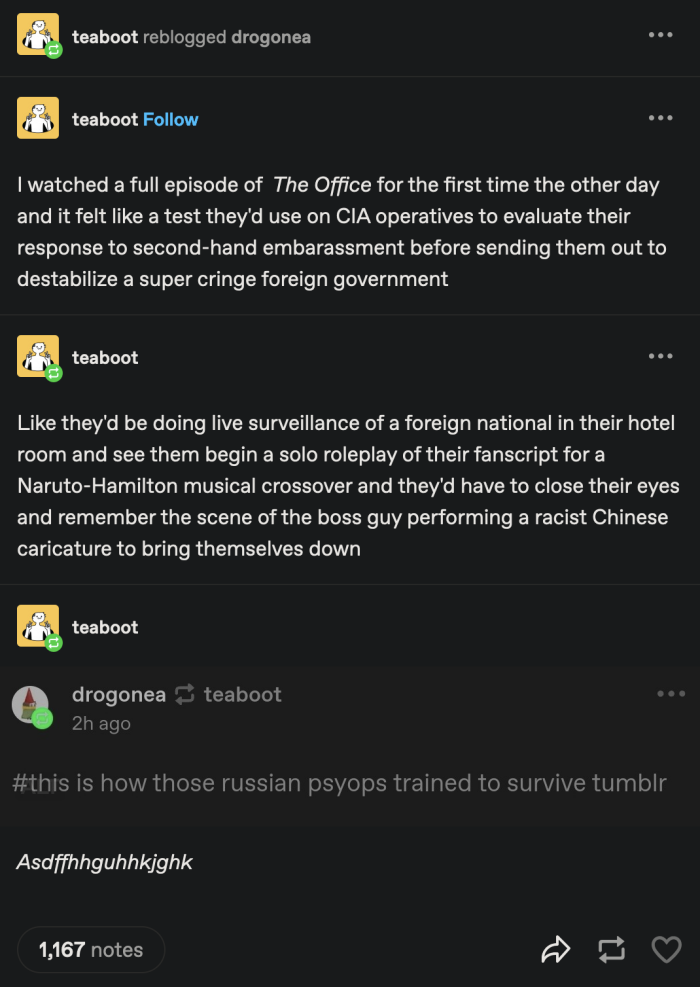Open the three-dot menu on the drogonea reblog
The height and width of the screenshot is (987, 700).
[x=670, y=694]
